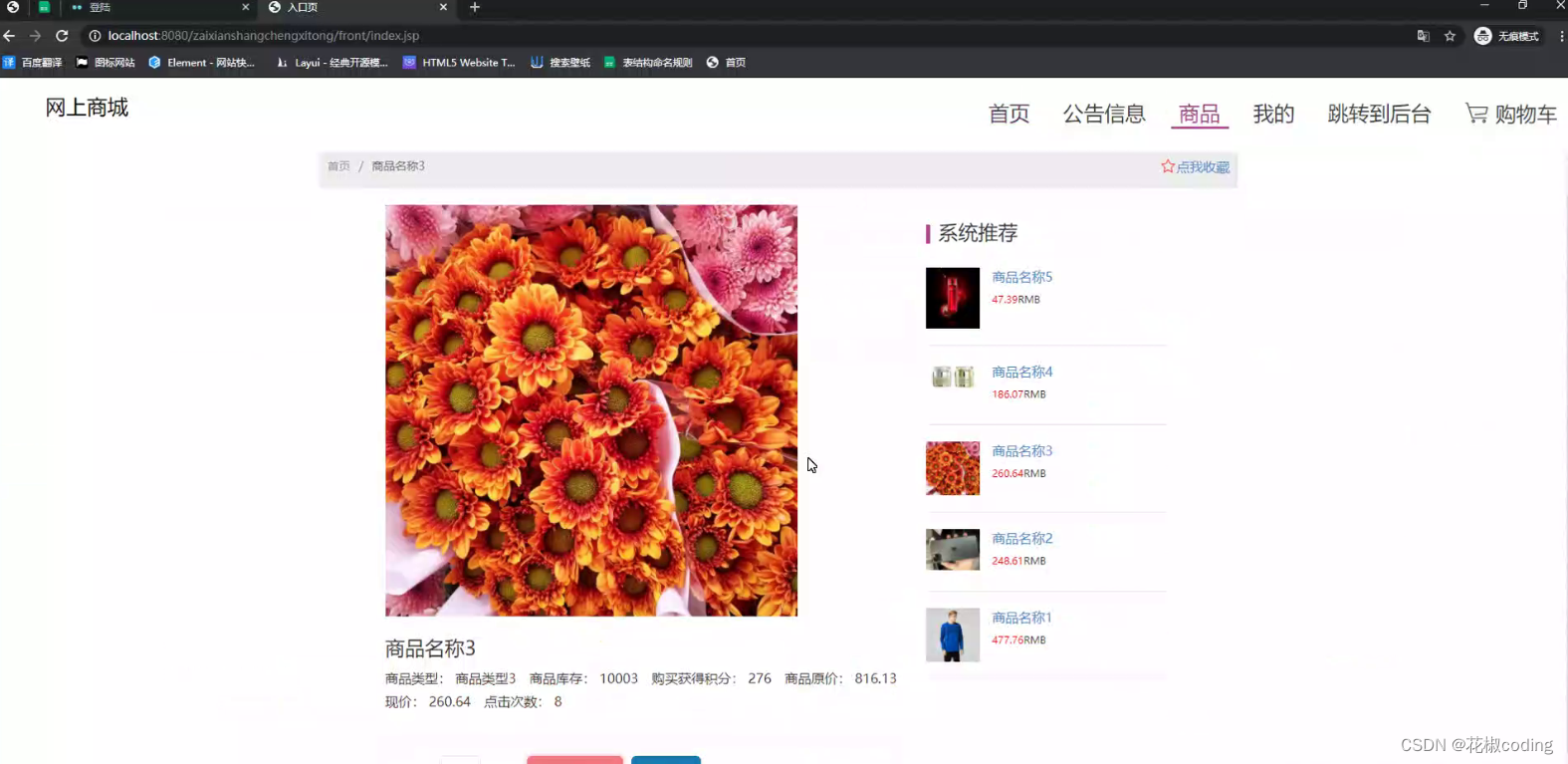Click the 47.39RMB price

(1015, 299)
